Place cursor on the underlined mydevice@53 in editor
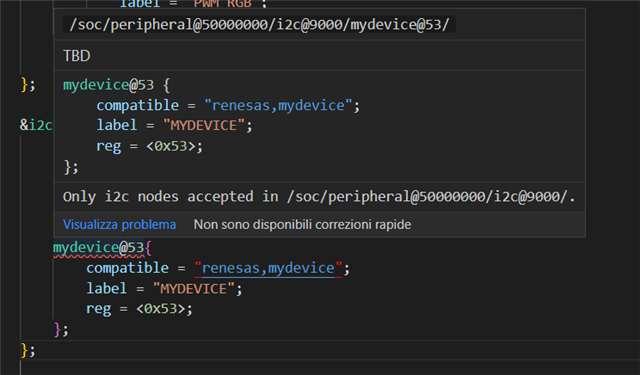The height and width of the screenshot is (375, 640). 98,248
